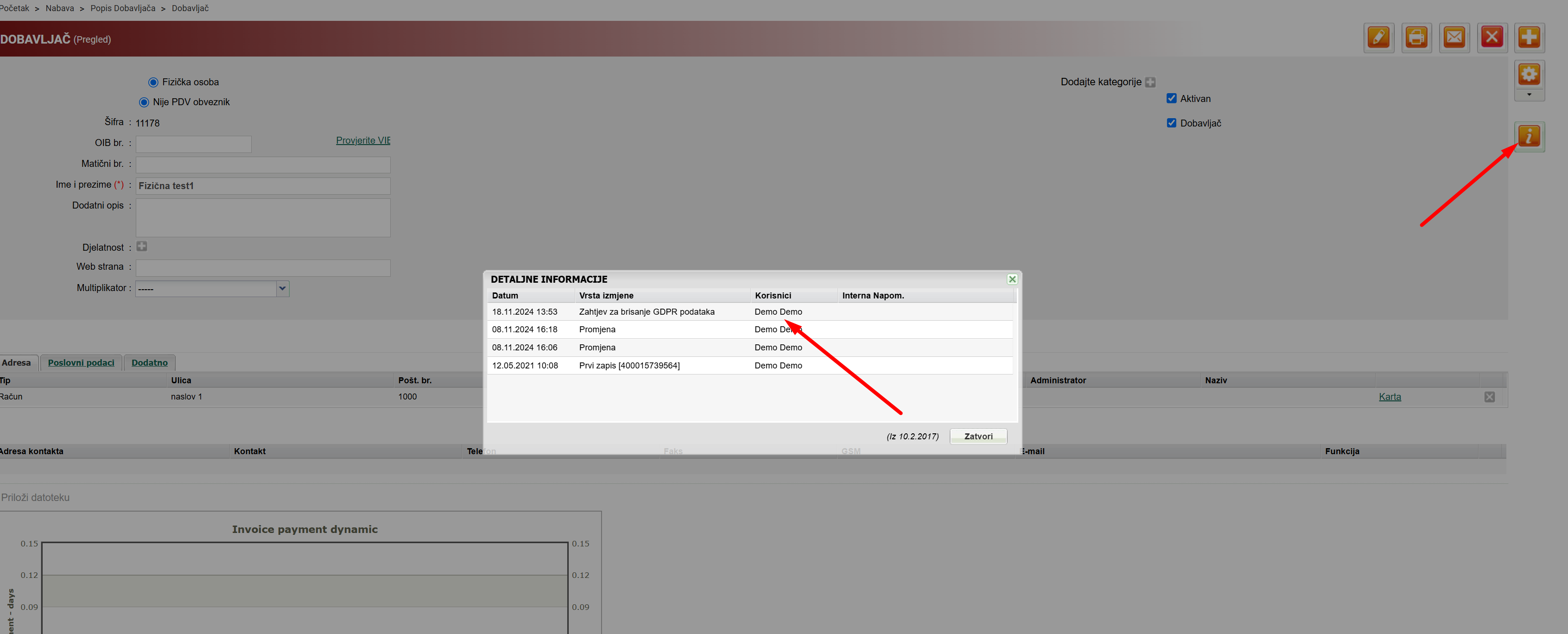Click the printer icon
This screenshot has height=634, width=1568.
tap(1416, 38)
